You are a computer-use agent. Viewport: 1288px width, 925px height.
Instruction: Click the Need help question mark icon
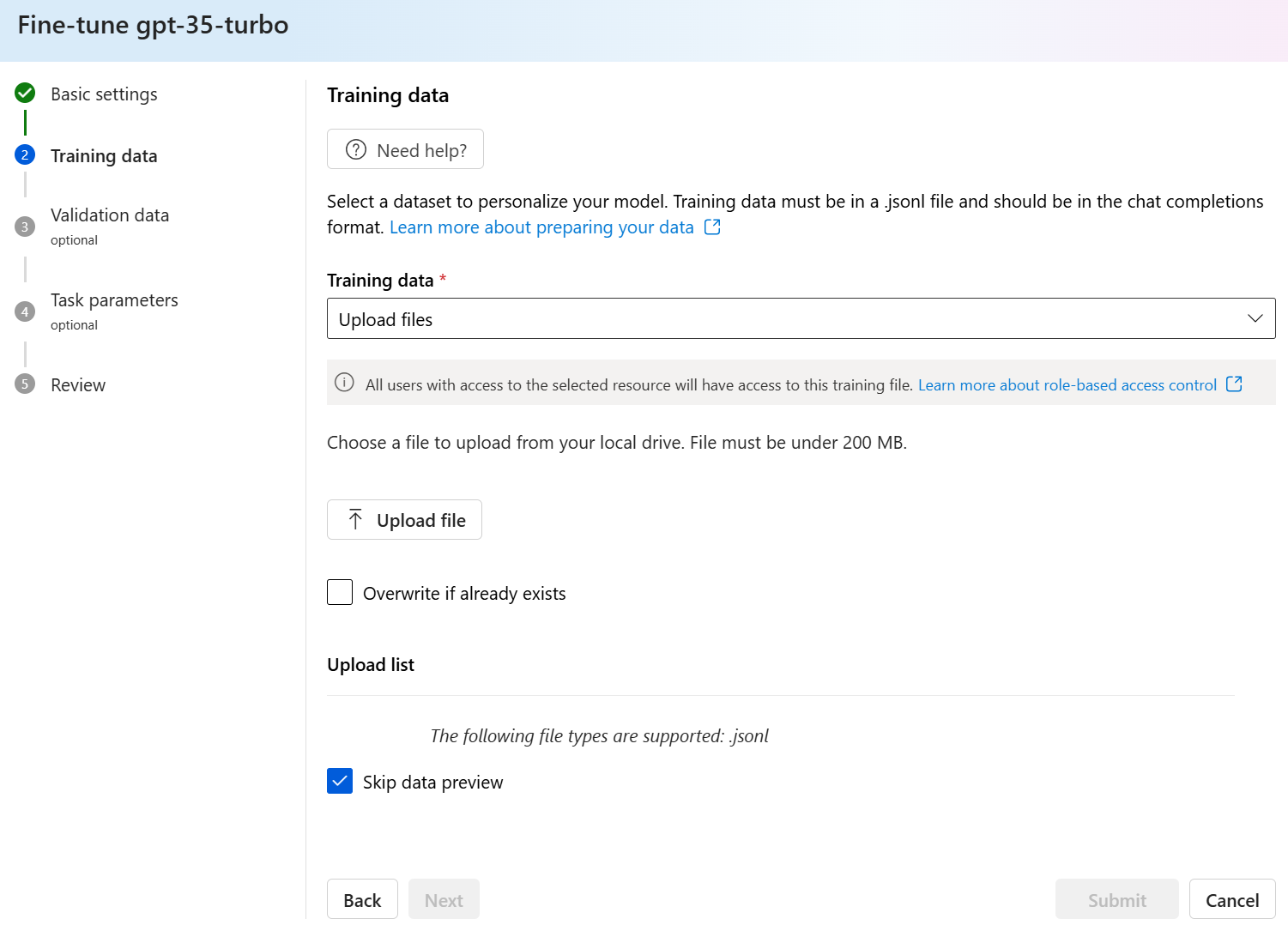[355, 149]
